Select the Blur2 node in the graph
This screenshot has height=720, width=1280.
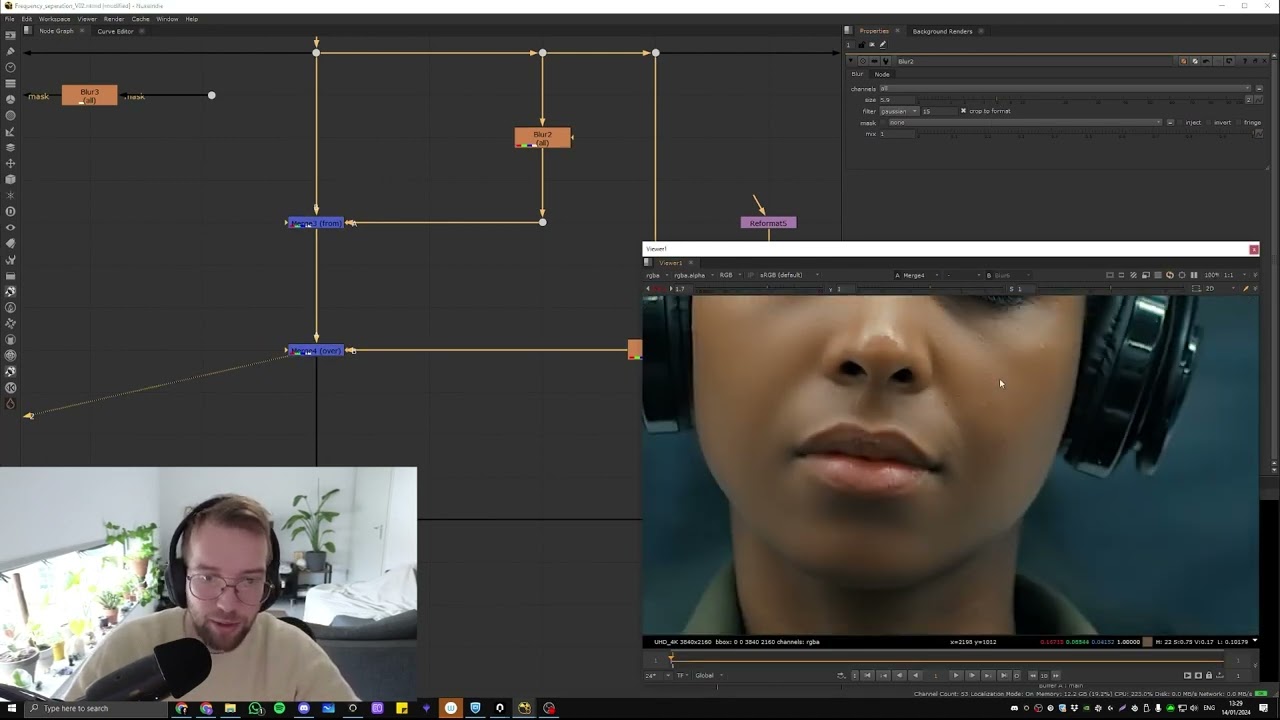[542, 138]
